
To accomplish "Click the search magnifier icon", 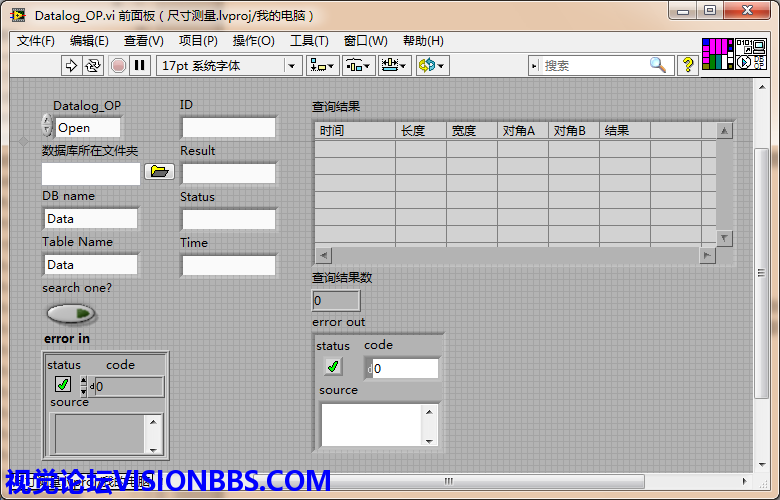I will pos(657,65).
